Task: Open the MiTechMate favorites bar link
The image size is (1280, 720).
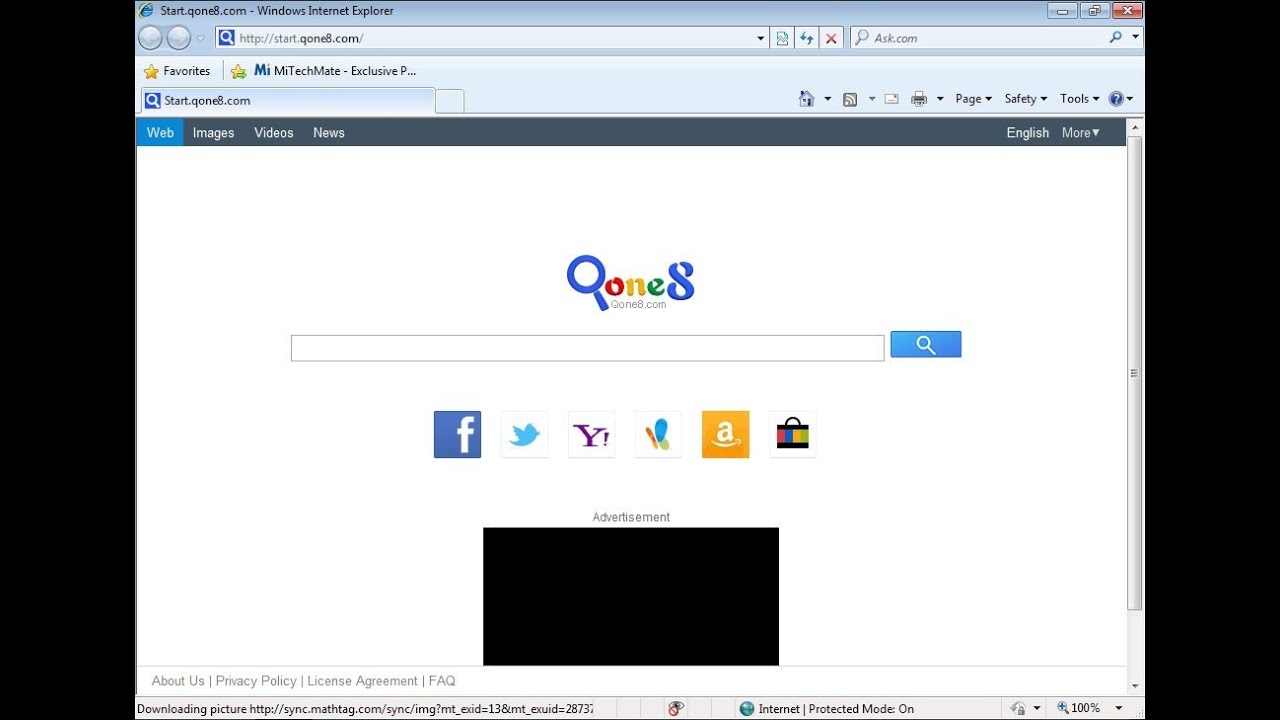Action: (x=335, y=71)
